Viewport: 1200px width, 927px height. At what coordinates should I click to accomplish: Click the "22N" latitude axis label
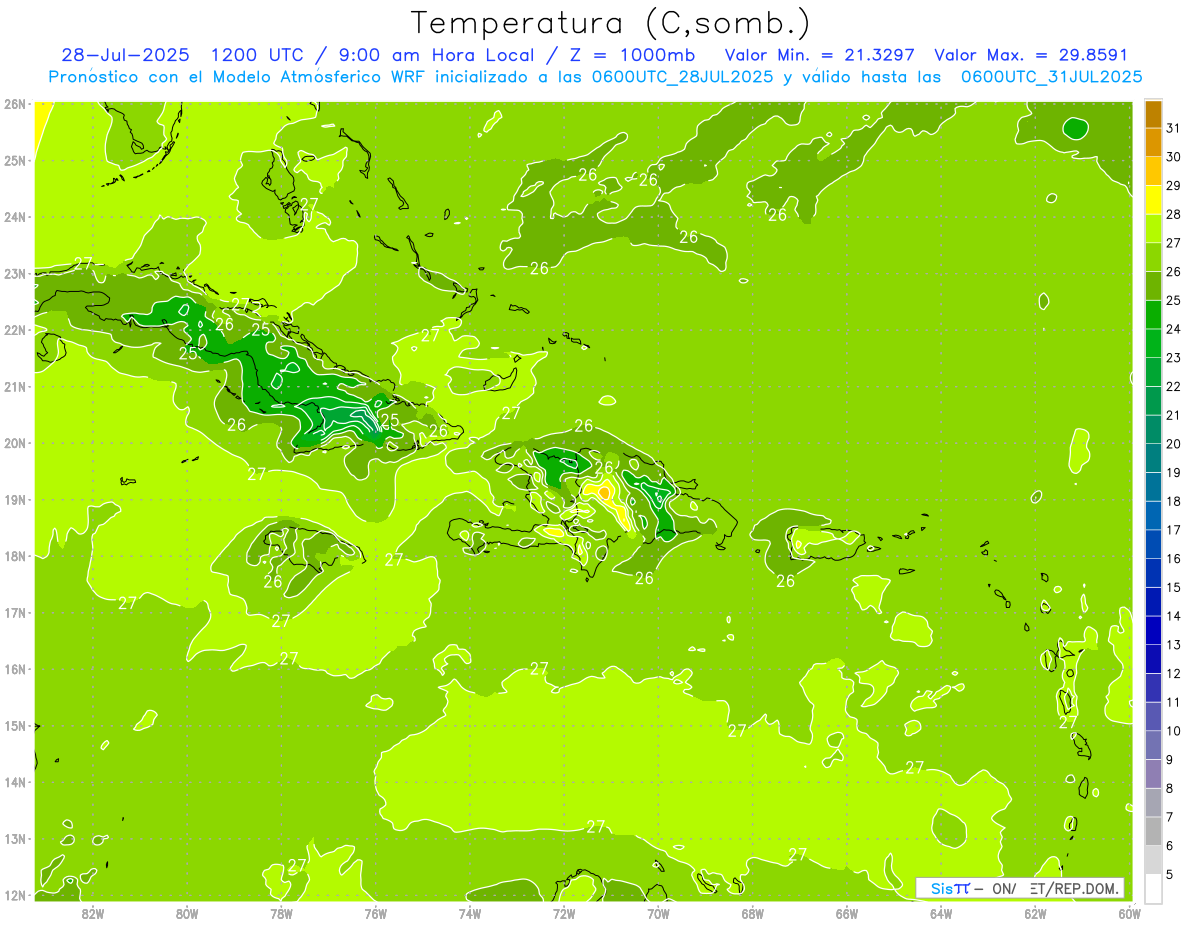[x=14, y=330]
